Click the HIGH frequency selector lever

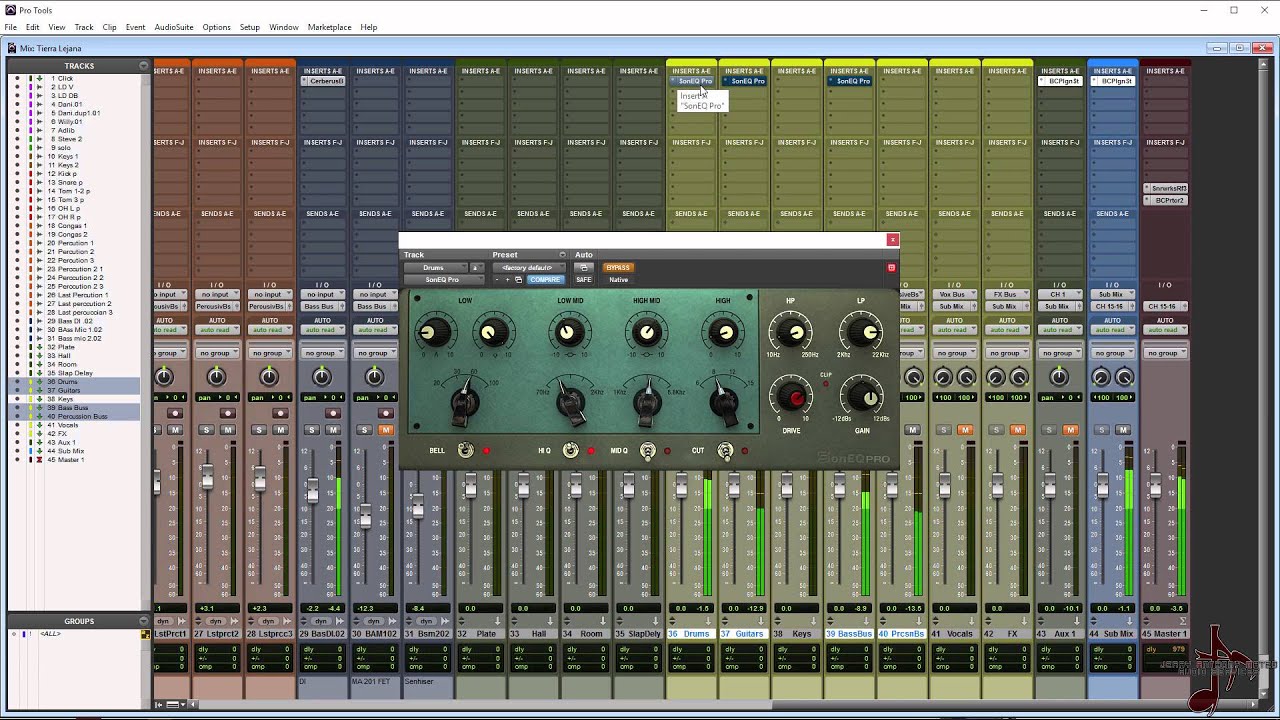pos(723,401)
